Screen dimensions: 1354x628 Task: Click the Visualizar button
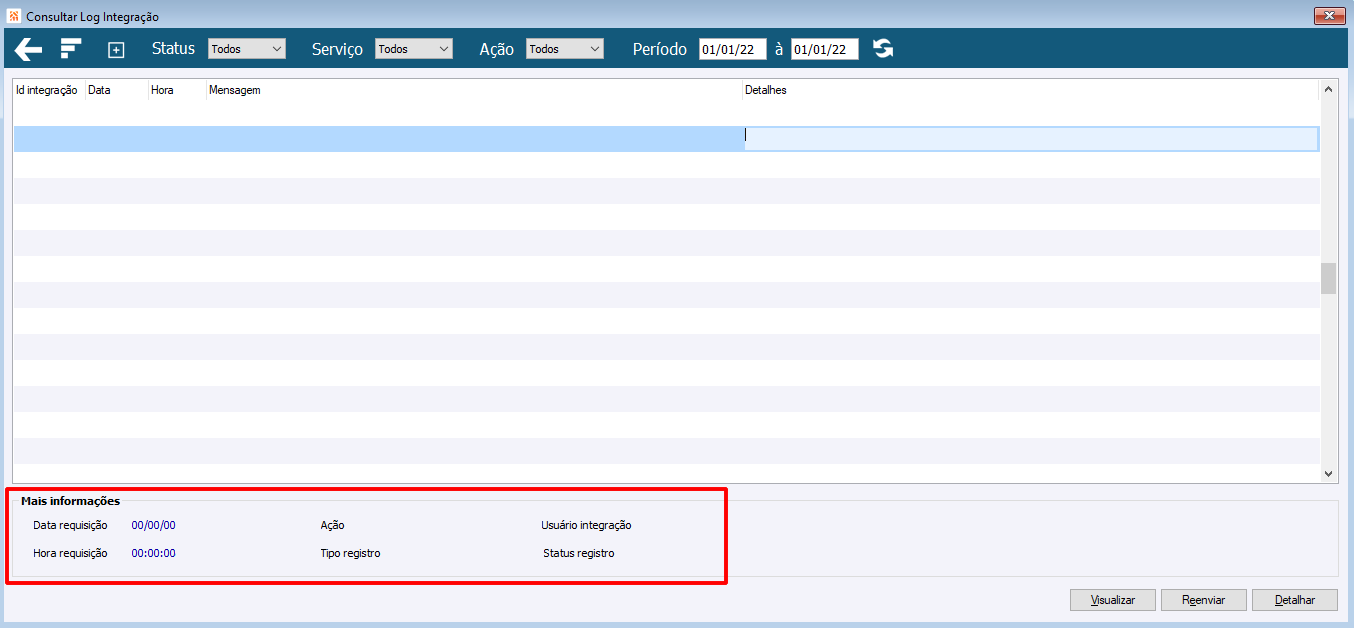point(1113,600)
